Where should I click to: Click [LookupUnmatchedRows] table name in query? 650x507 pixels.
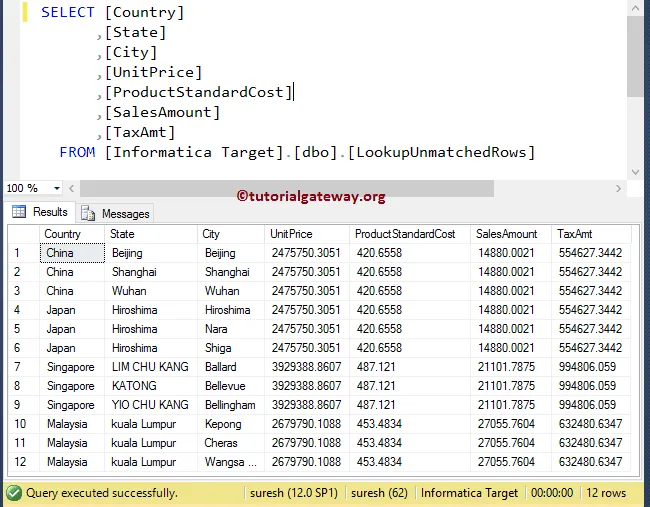pos(441,152)
